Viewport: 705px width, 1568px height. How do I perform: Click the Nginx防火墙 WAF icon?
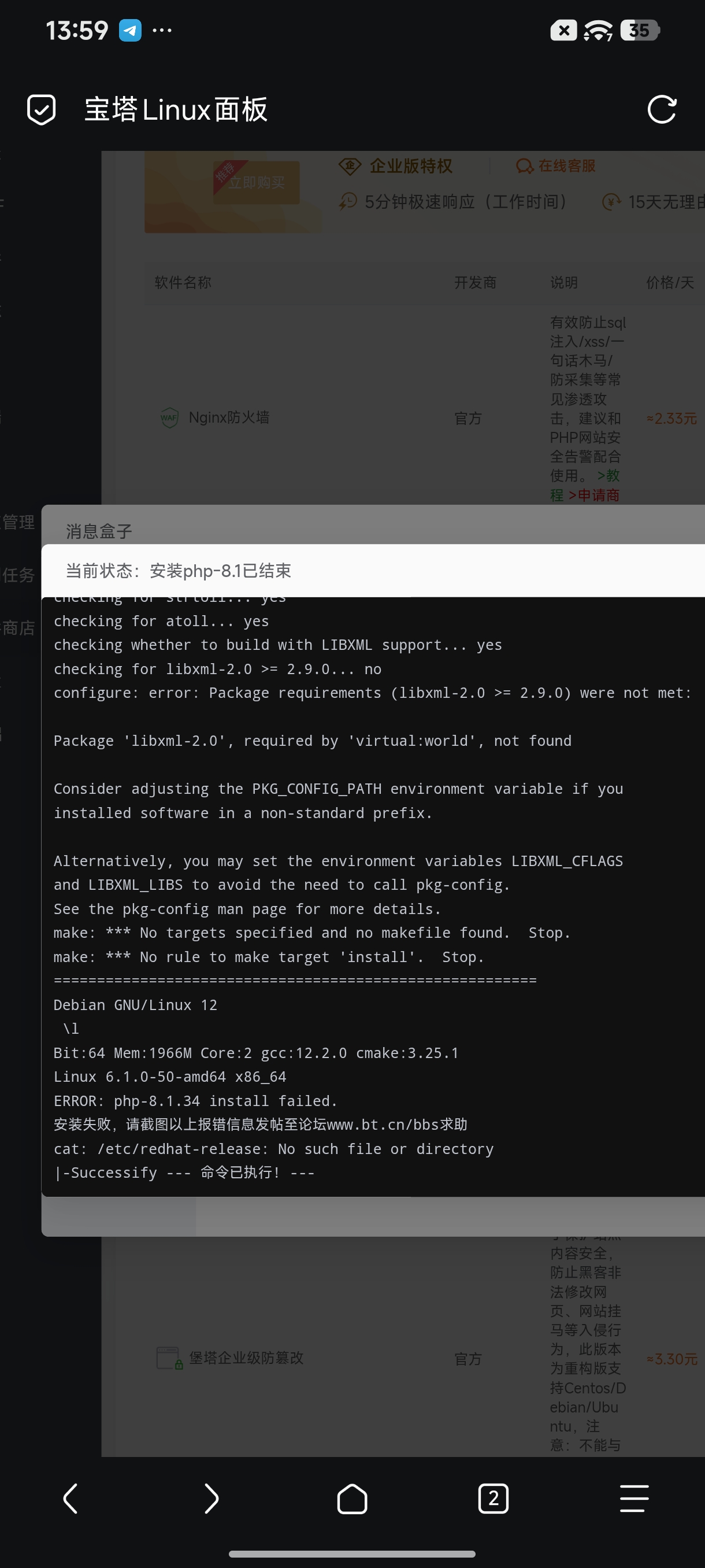[169, 417]
